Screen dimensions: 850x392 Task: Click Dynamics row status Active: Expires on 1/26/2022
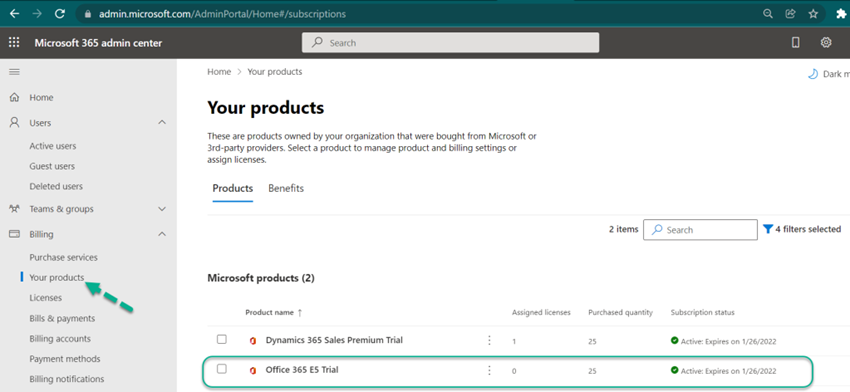[x=723, y=341]
